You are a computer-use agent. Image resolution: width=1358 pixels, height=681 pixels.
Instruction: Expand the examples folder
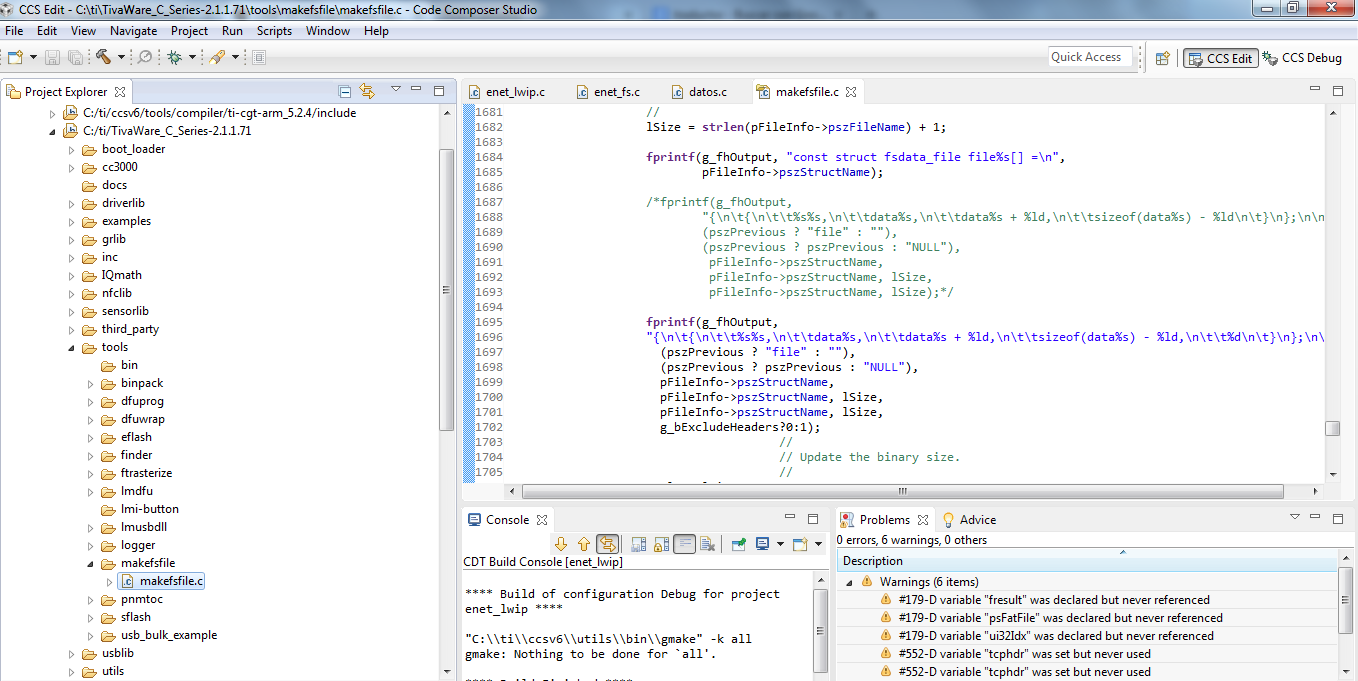point(72,222)
